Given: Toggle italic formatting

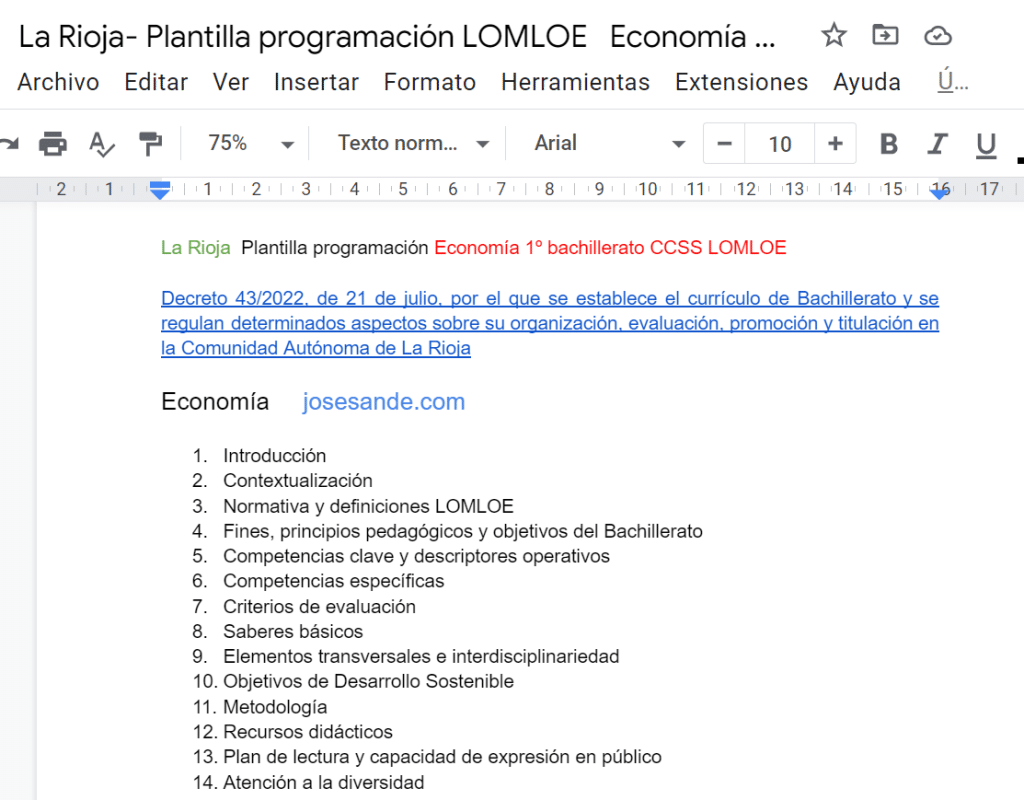Looking at the screenshot, I should pyautogui.click(x=937, y=144).
